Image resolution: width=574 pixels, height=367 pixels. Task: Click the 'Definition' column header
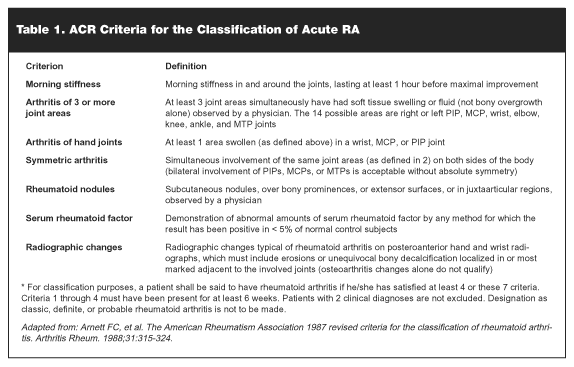[186, 66]
